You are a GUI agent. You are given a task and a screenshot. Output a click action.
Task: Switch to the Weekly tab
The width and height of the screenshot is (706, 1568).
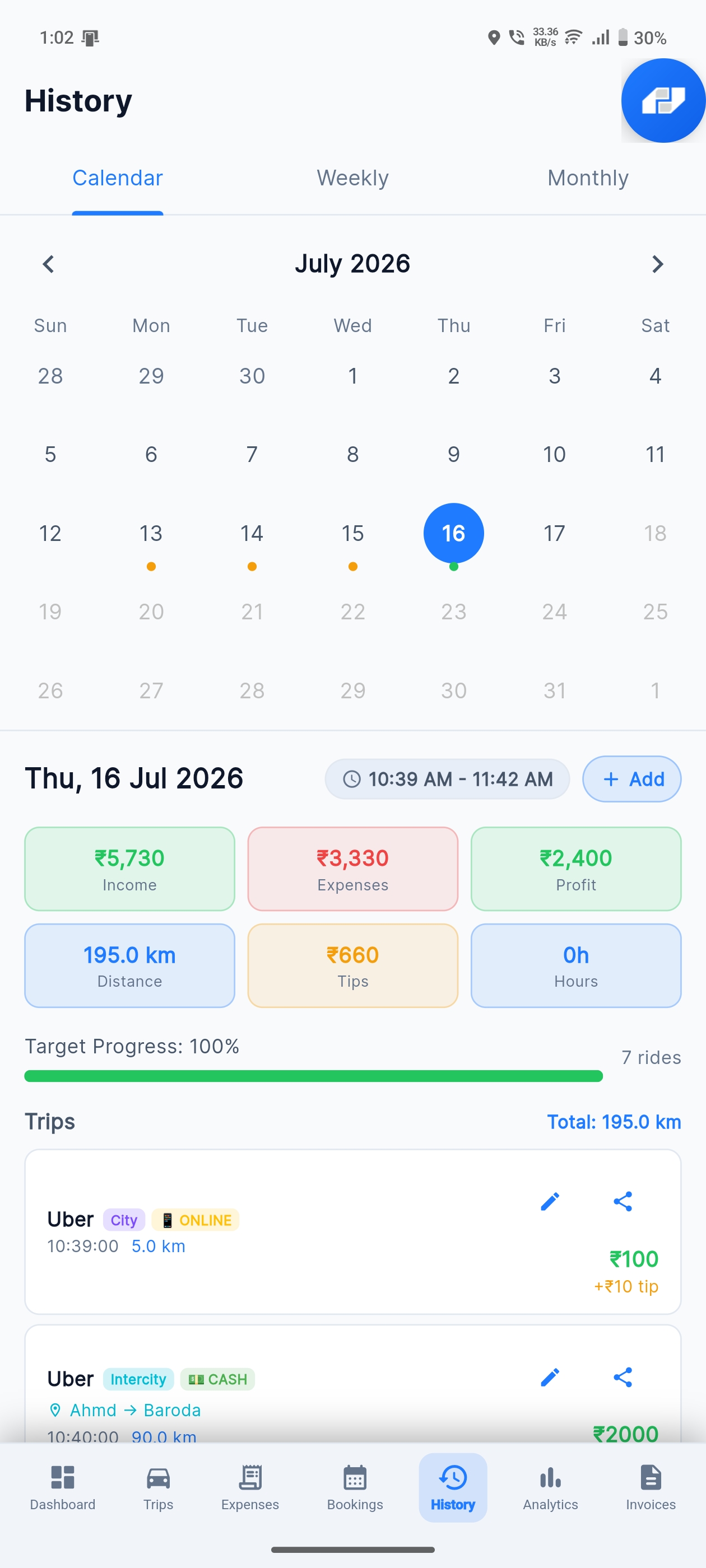352,178
